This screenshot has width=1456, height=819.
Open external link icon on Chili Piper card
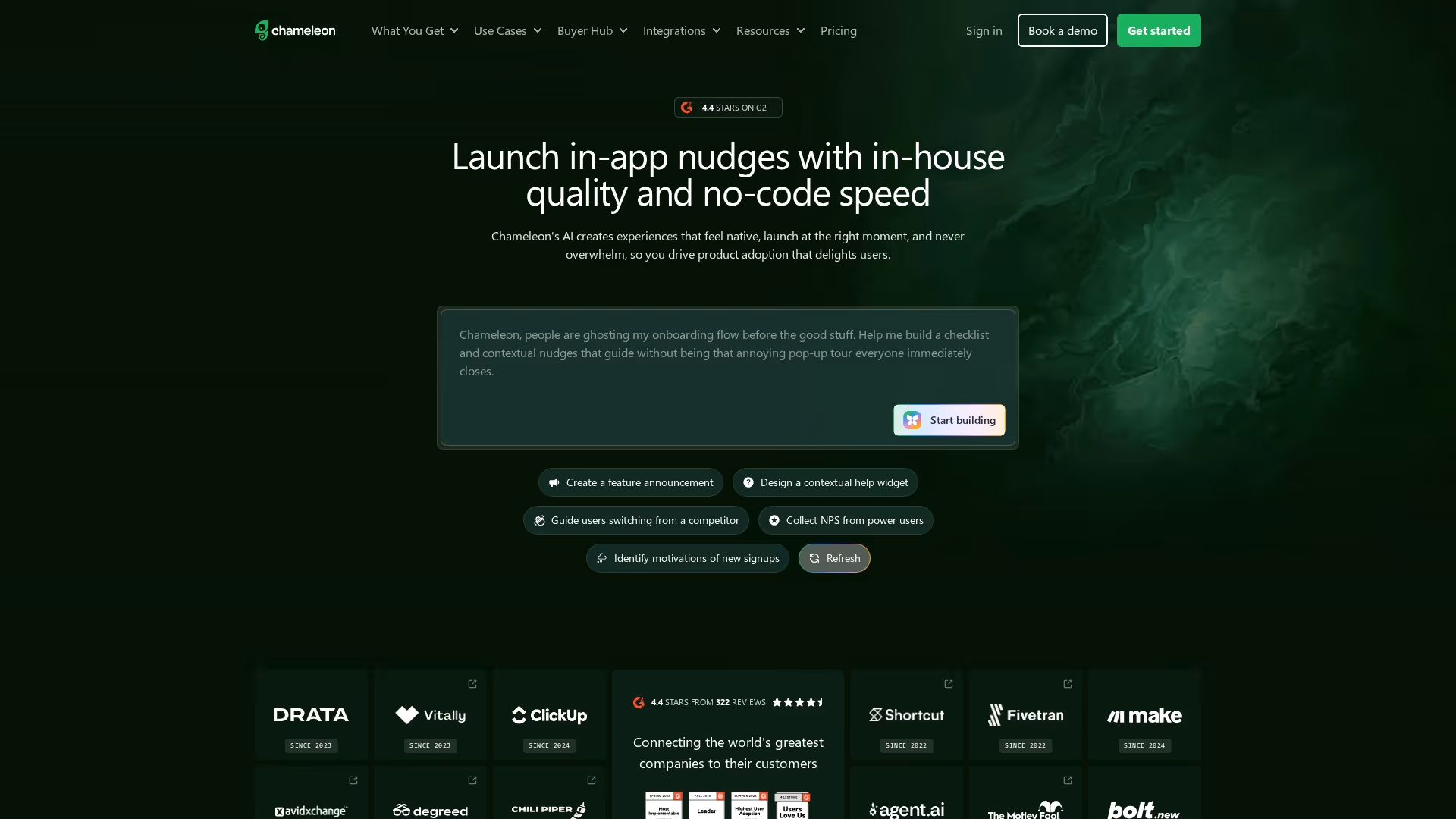point(591,780)
